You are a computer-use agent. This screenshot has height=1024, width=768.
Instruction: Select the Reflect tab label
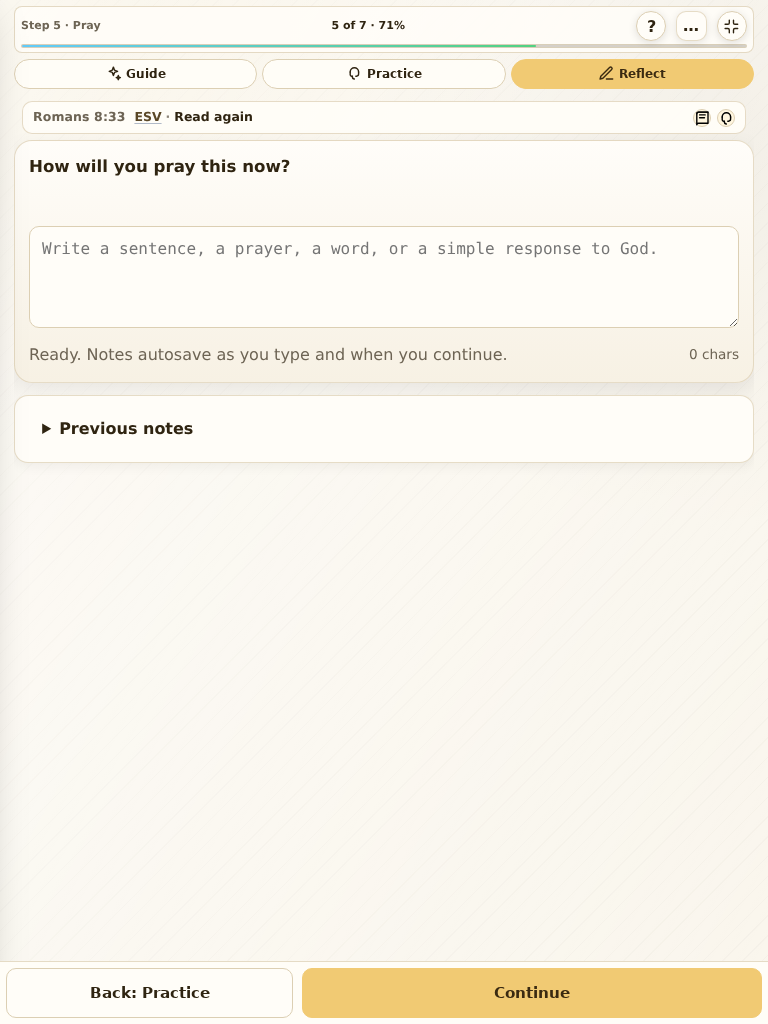642,74
